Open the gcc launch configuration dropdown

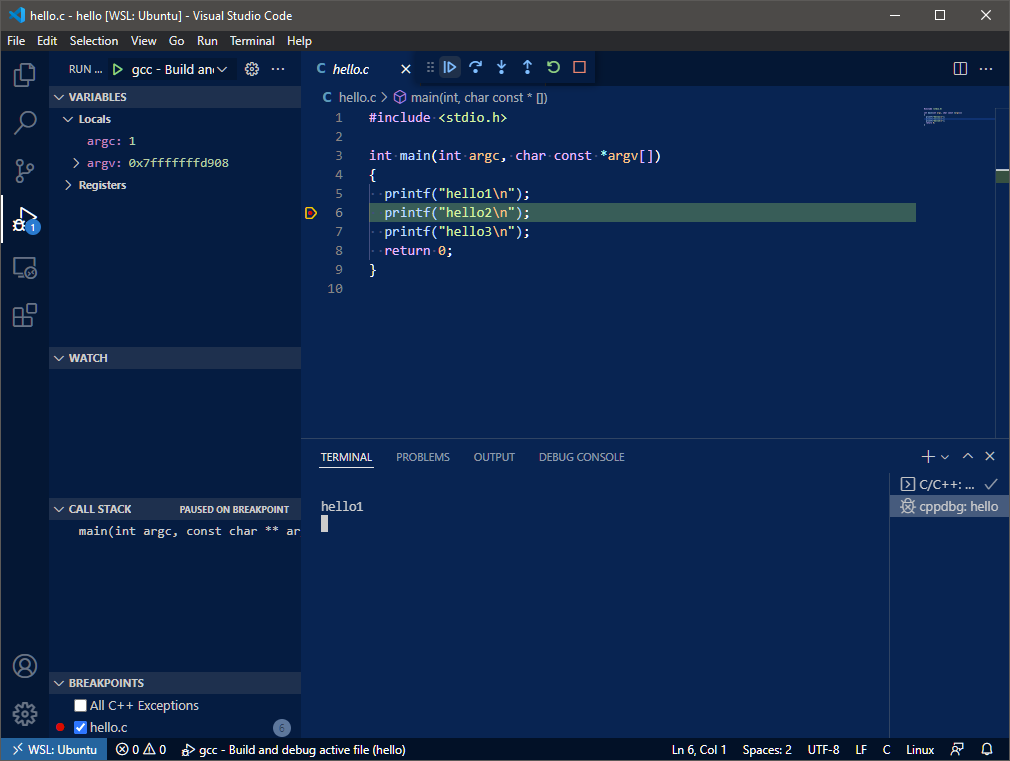179,69
